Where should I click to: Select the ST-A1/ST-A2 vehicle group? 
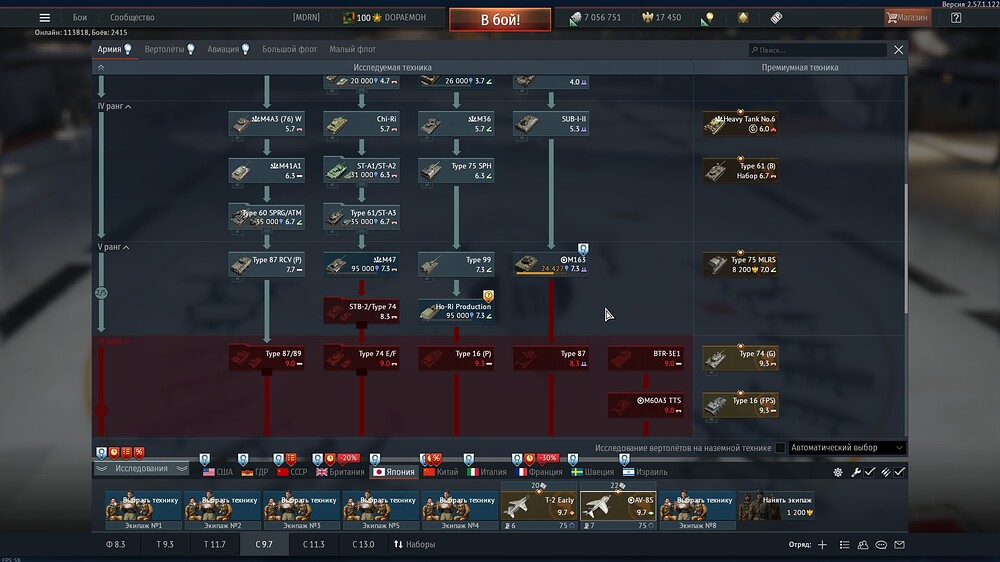click(x=362, y=170)
